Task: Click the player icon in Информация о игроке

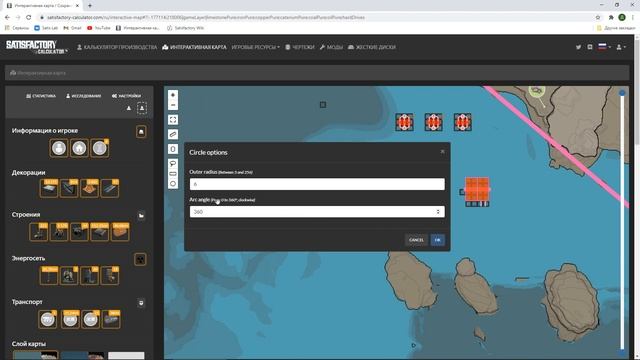Action: (59, 148)
